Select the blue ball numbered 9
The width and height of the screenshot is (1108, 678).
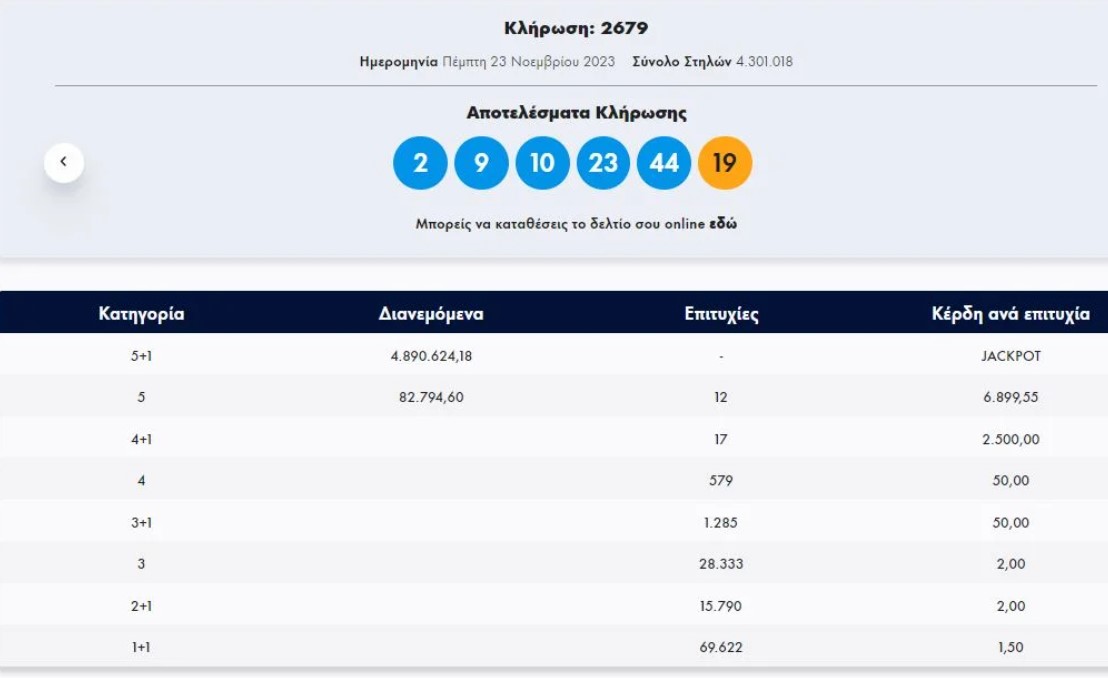tap(481, 161)
